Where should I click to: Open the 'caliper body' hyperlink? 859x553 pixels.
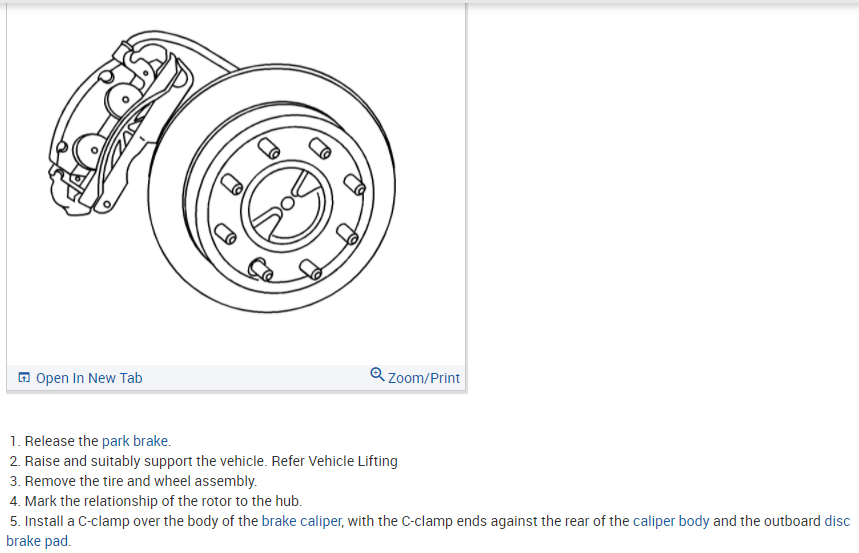click(x=671, y=521)
